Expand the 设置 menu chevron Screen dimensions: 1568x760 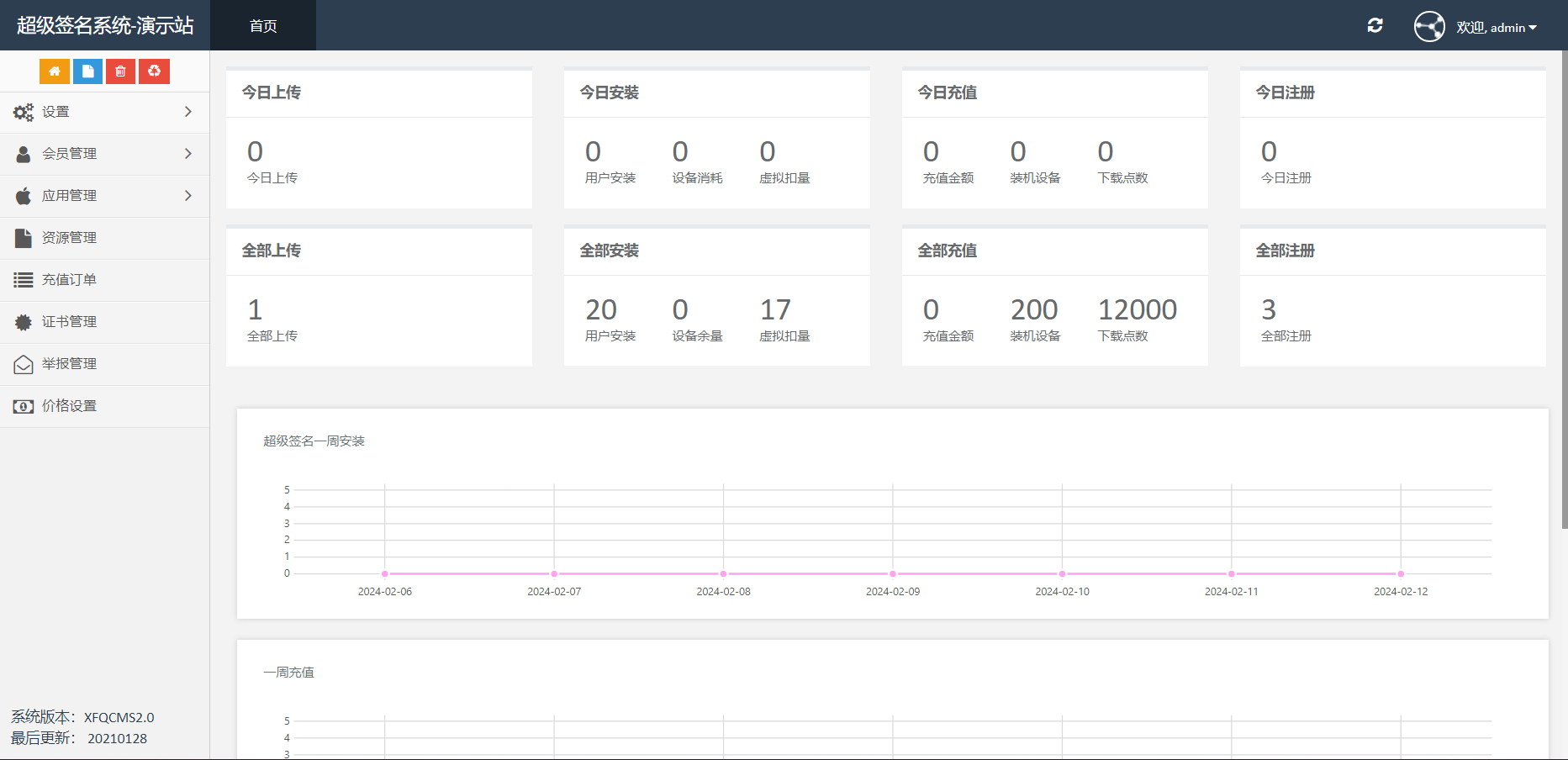click(188, 112)
